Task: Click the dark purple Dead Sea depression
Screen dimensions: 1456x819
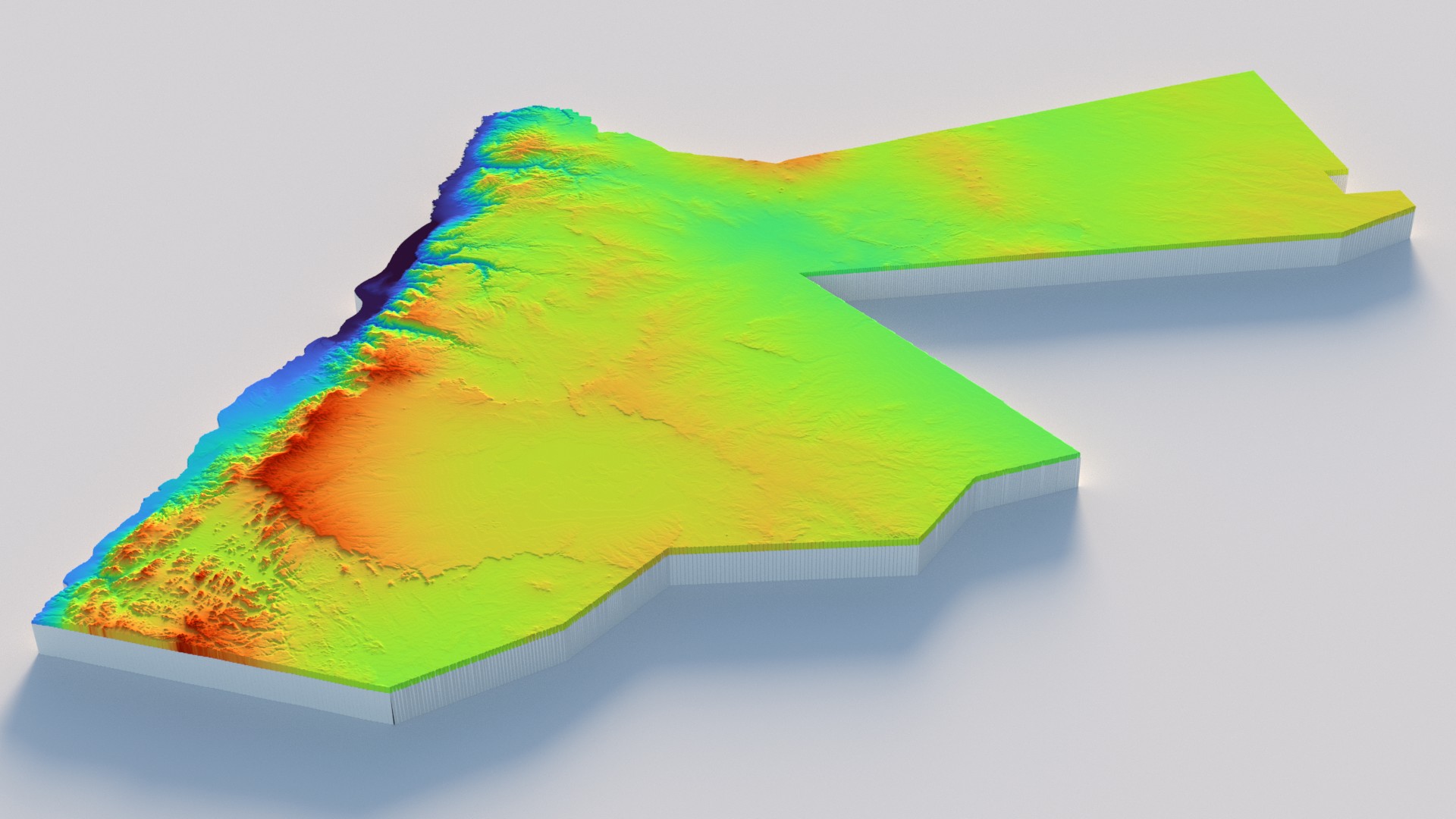Action: click(x=396, y=267)
